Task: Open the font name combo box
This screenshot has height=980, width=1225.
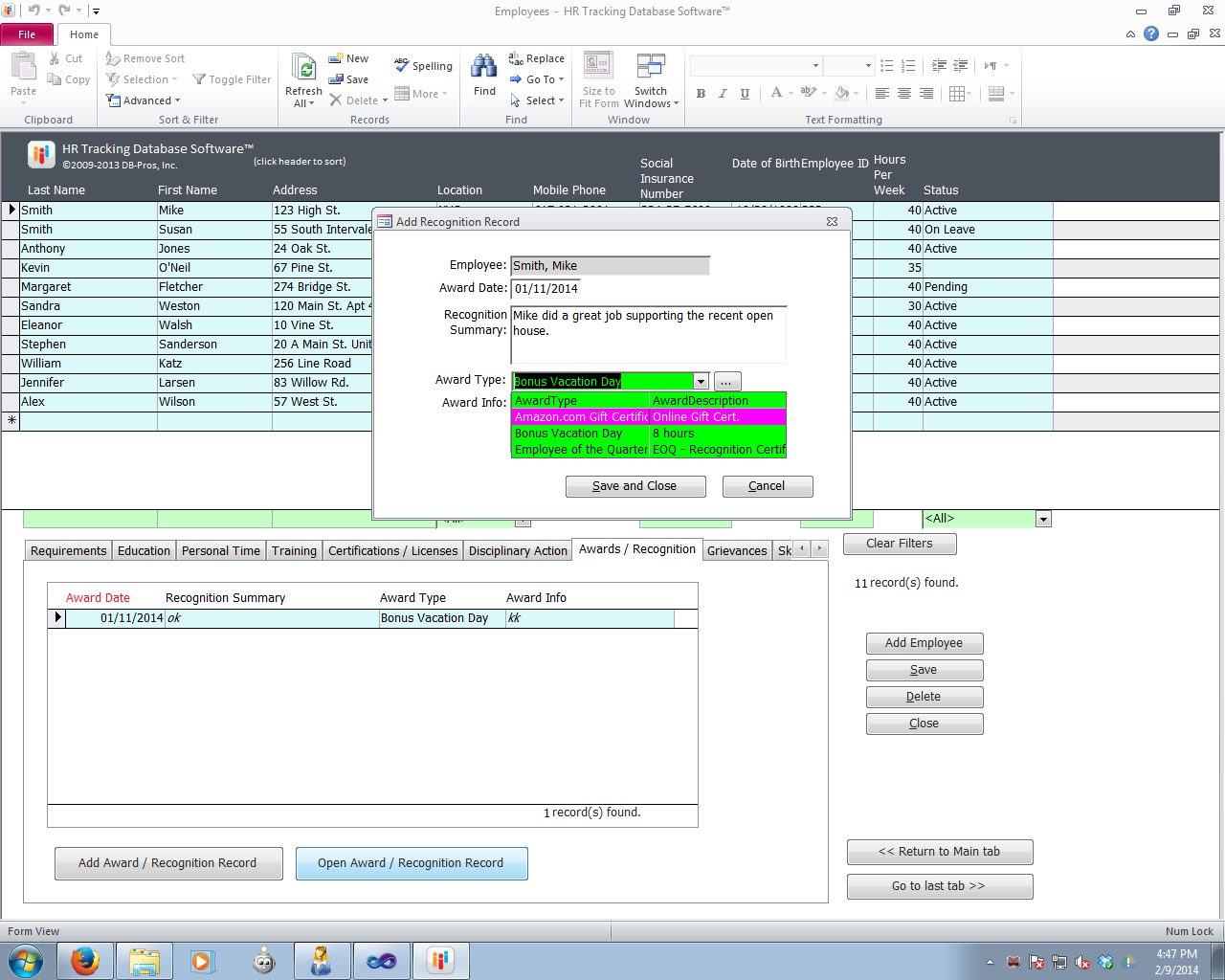Action: 756,66
